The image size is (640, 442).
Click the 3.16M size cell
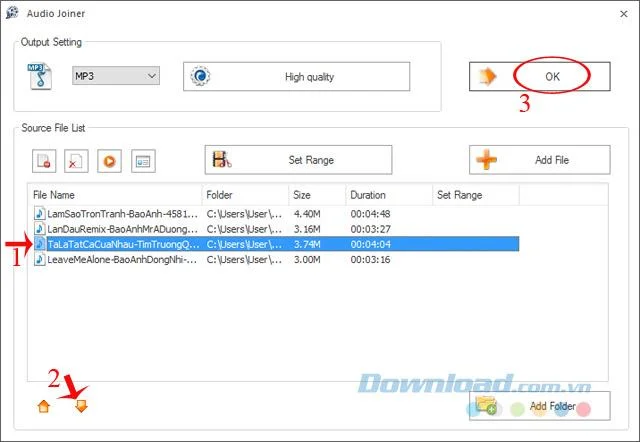(307, 229)
